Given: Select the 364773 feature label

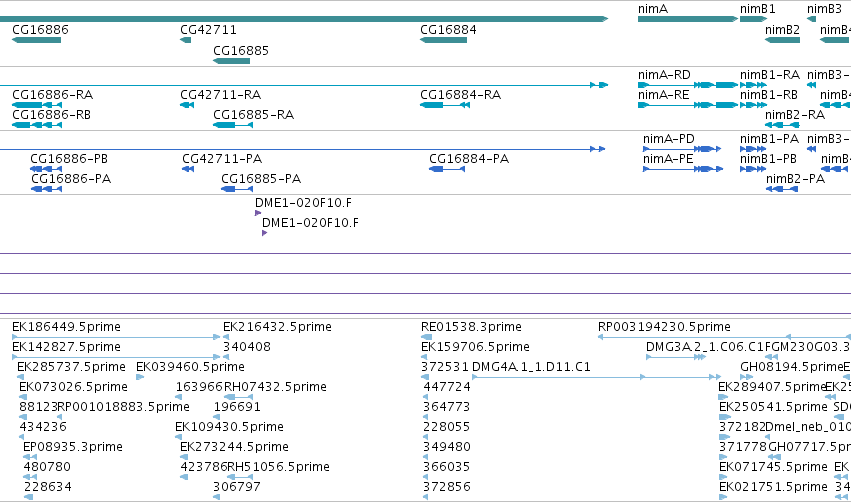Looking at the screenshot, I should 447,407.
